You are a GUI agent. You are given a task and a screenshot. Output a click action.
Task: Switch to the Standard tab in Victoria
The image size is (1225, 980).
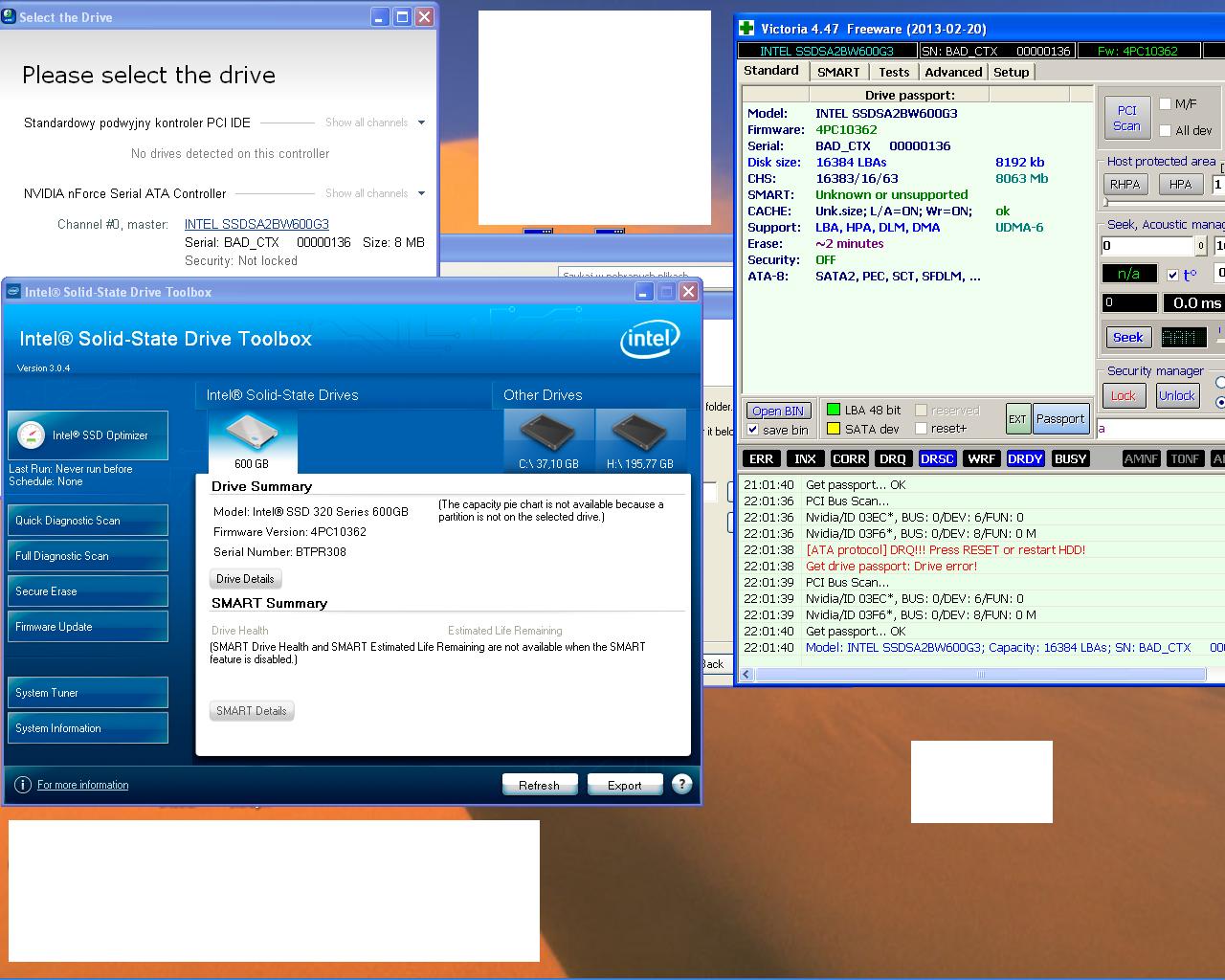771,71
